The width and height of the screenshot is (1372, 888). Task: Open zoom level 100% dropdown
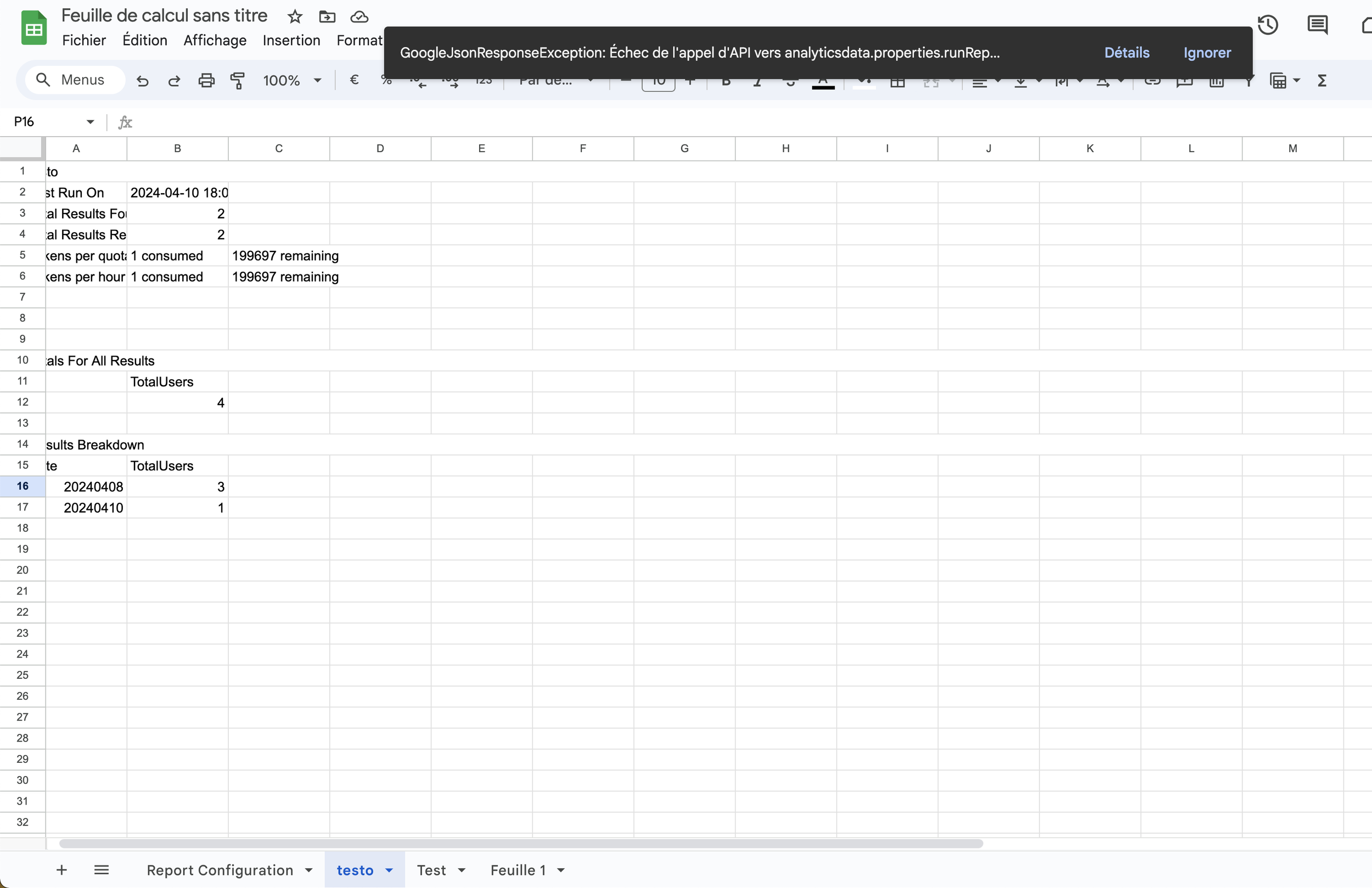292,81
